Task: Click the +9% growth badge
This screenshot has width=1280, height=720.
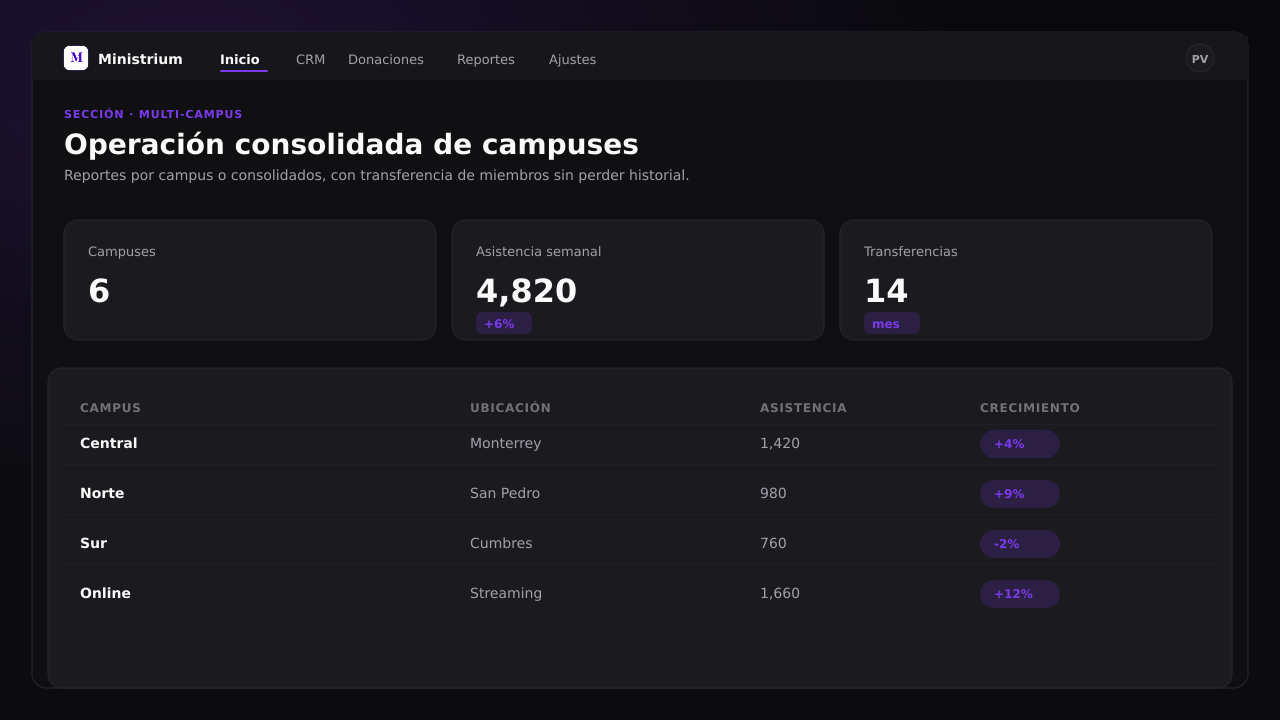Action: 1020,494
